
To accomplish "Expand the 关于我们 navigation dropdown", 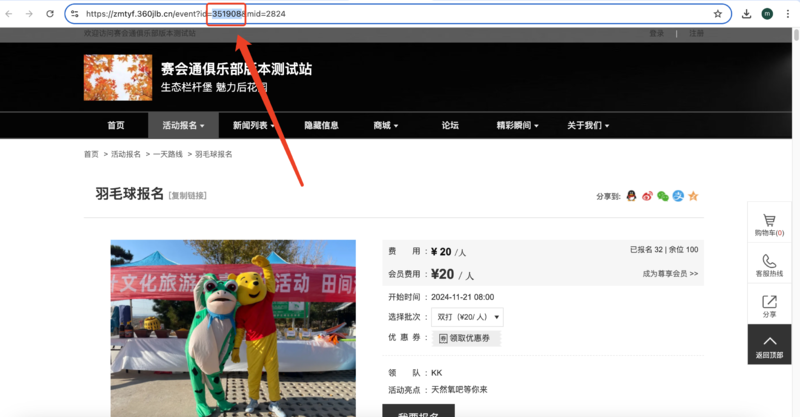I will pyautogui.click(x=588, y=126).
